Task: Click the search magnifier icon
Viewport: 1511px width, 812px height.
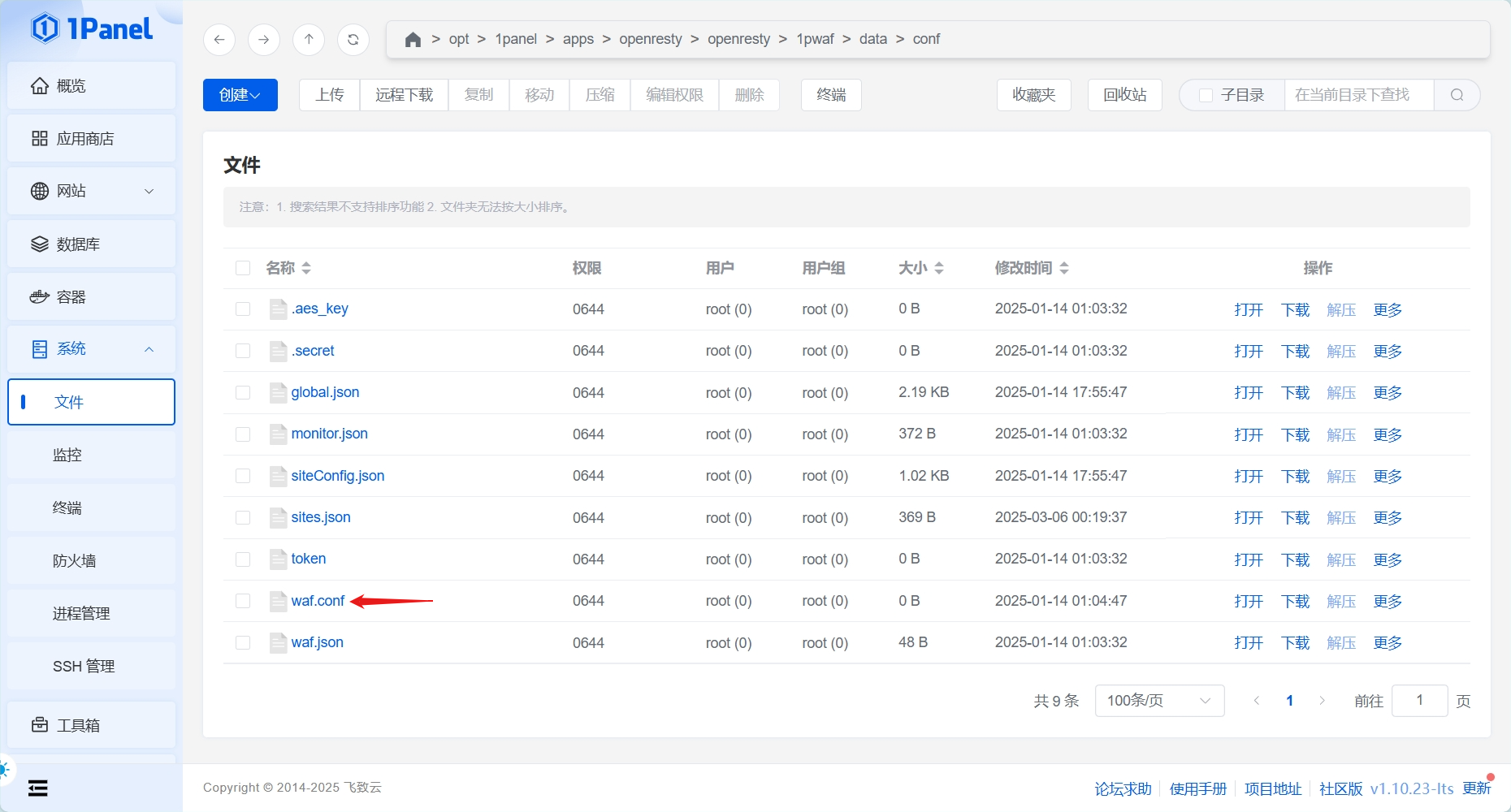Action: [x=1457, y=95]
